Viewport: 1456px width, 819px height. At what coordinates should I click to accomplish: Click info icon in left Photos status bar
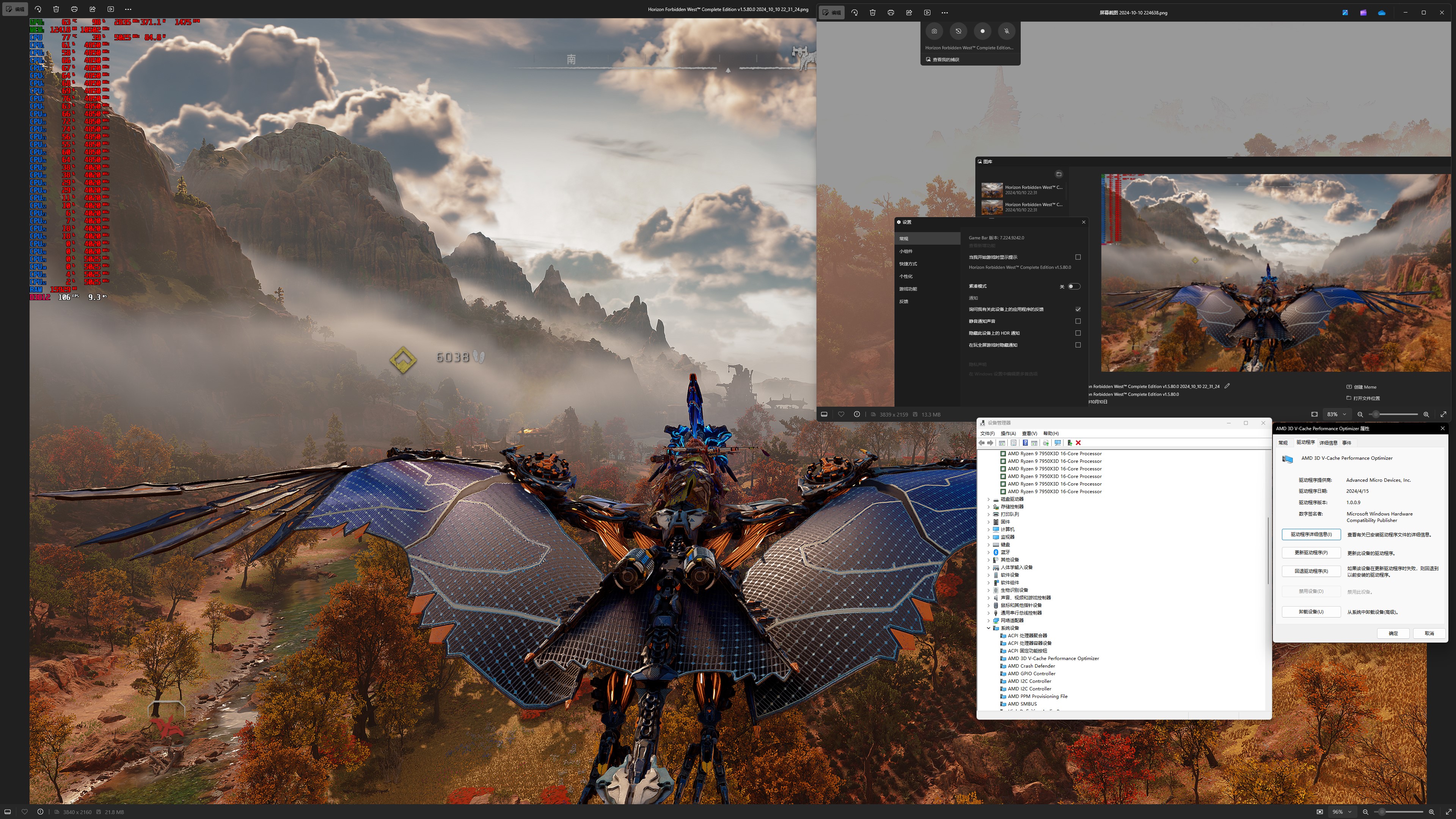pyautogui.click(x=40, y=812)
